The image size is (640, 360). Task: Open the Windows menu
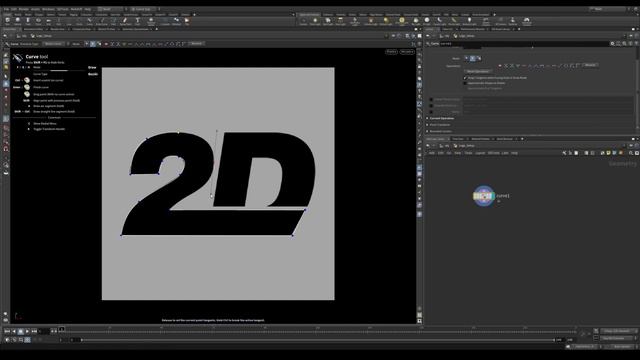48,9
